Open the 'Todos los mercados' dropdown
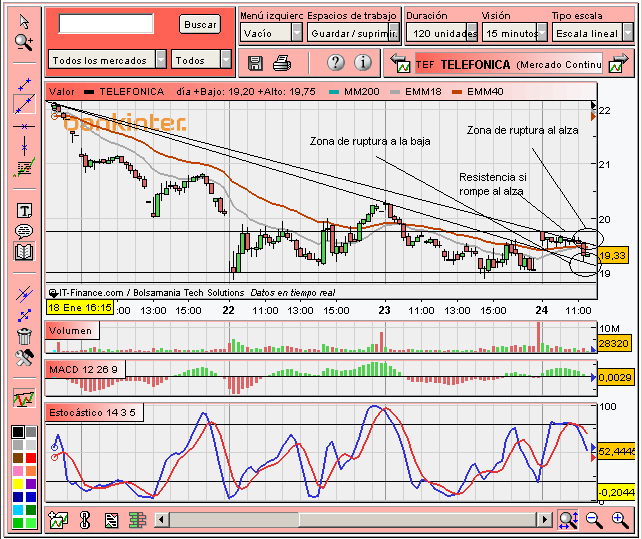 pos(107,60)
